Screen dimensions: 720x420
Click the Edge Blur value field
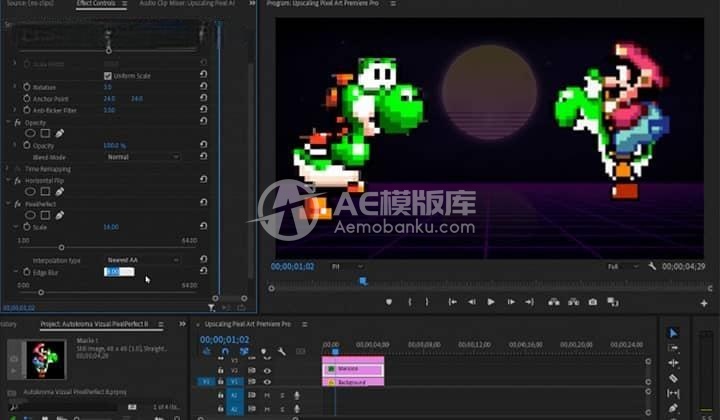point(118,272)
